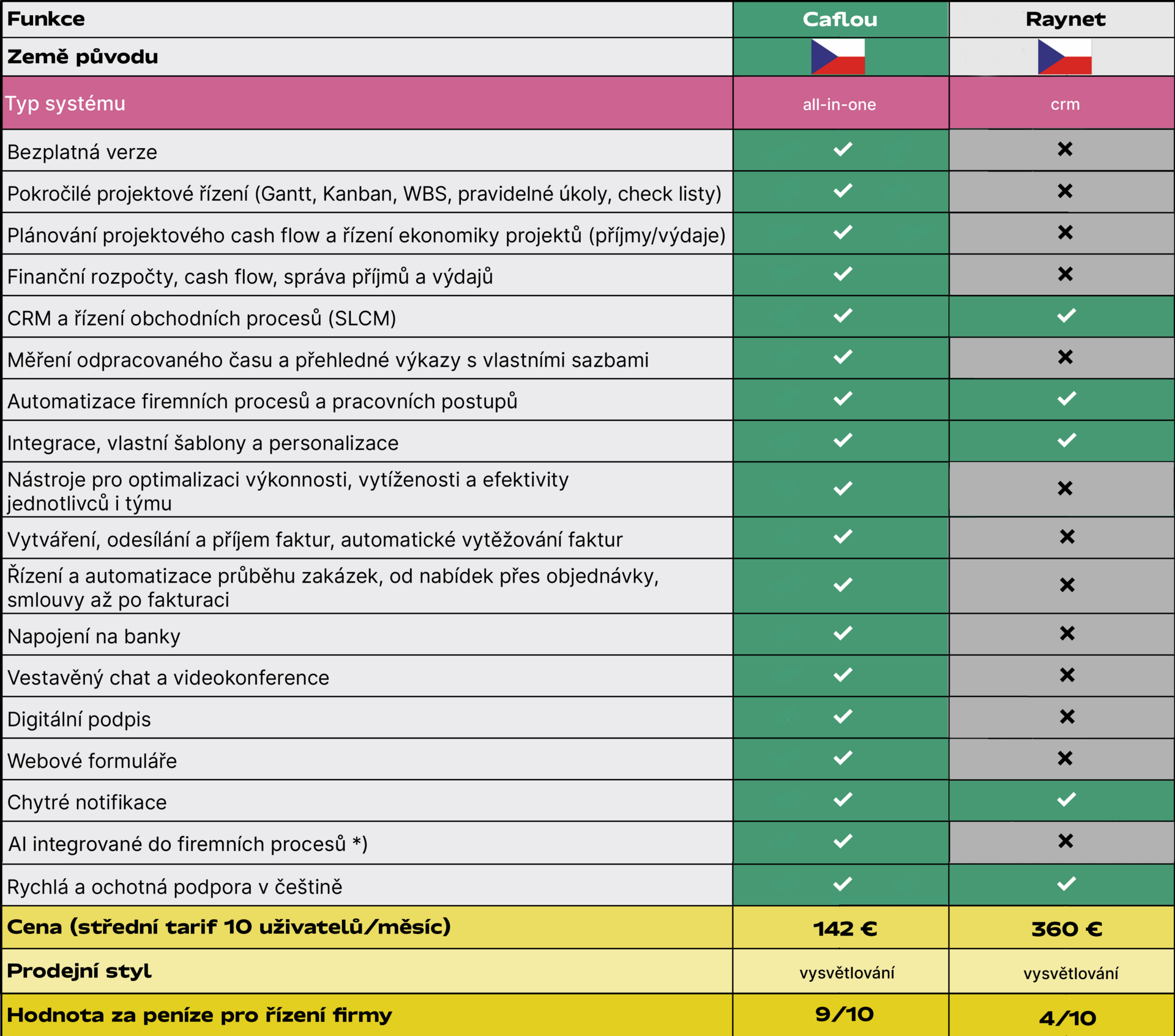Screen dimensions: 1175x1036
Task: Click the 142 € price cell
Action: (x=845, y=929)
